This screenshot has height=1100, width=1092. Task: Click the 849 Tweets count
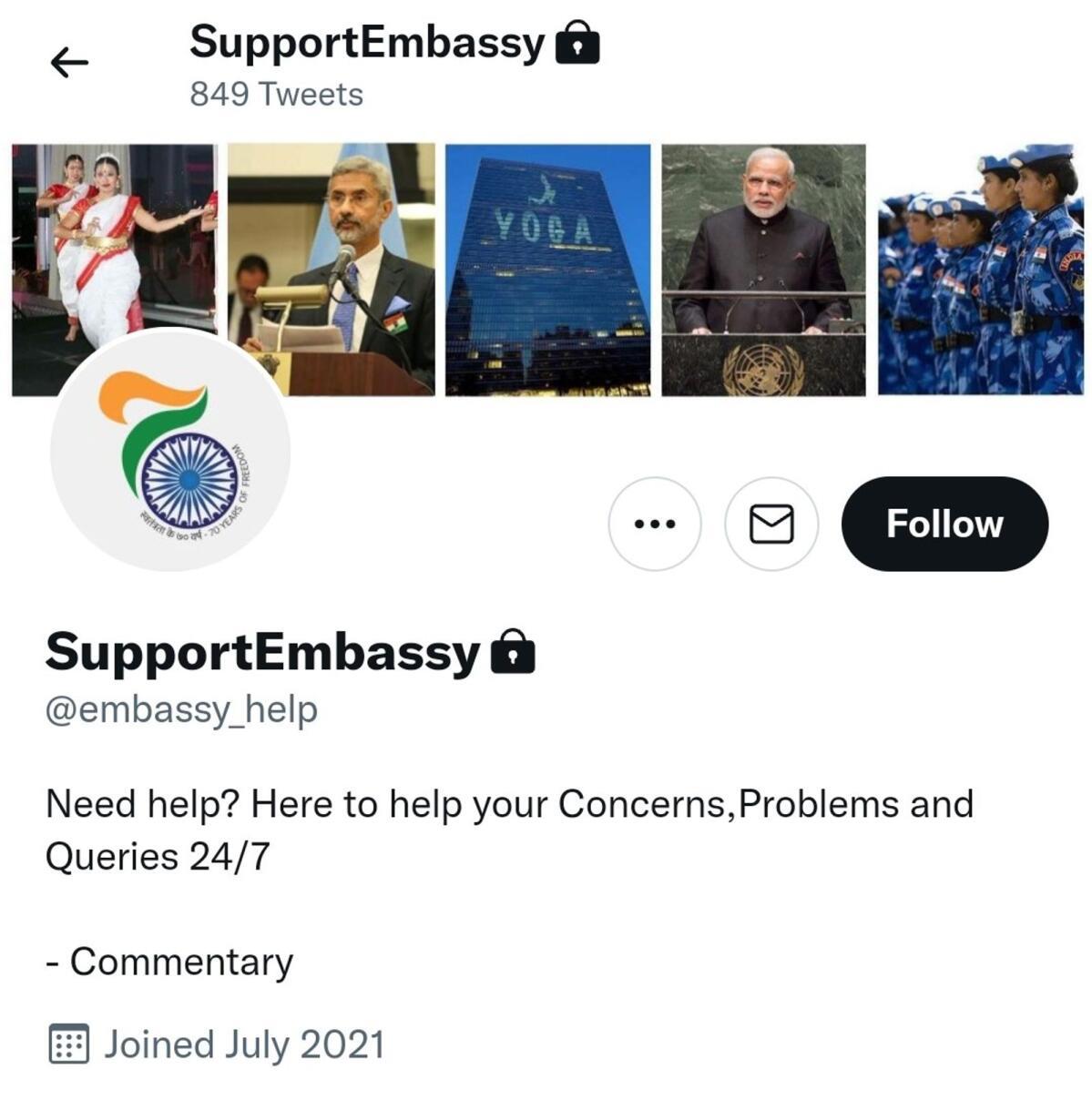click(276, 95)
